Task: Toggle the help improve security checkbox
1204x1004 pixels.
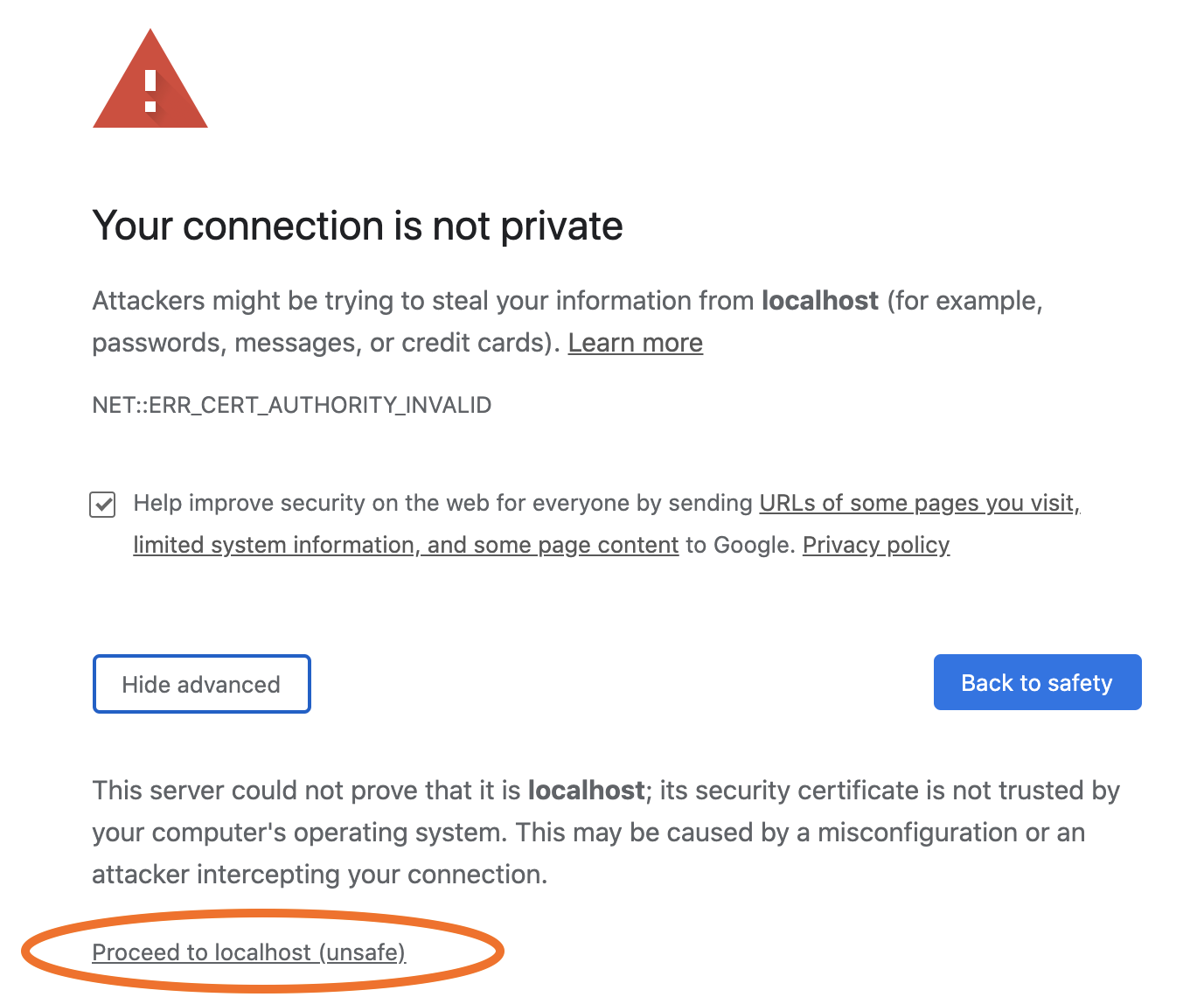Action: (103, 505)
